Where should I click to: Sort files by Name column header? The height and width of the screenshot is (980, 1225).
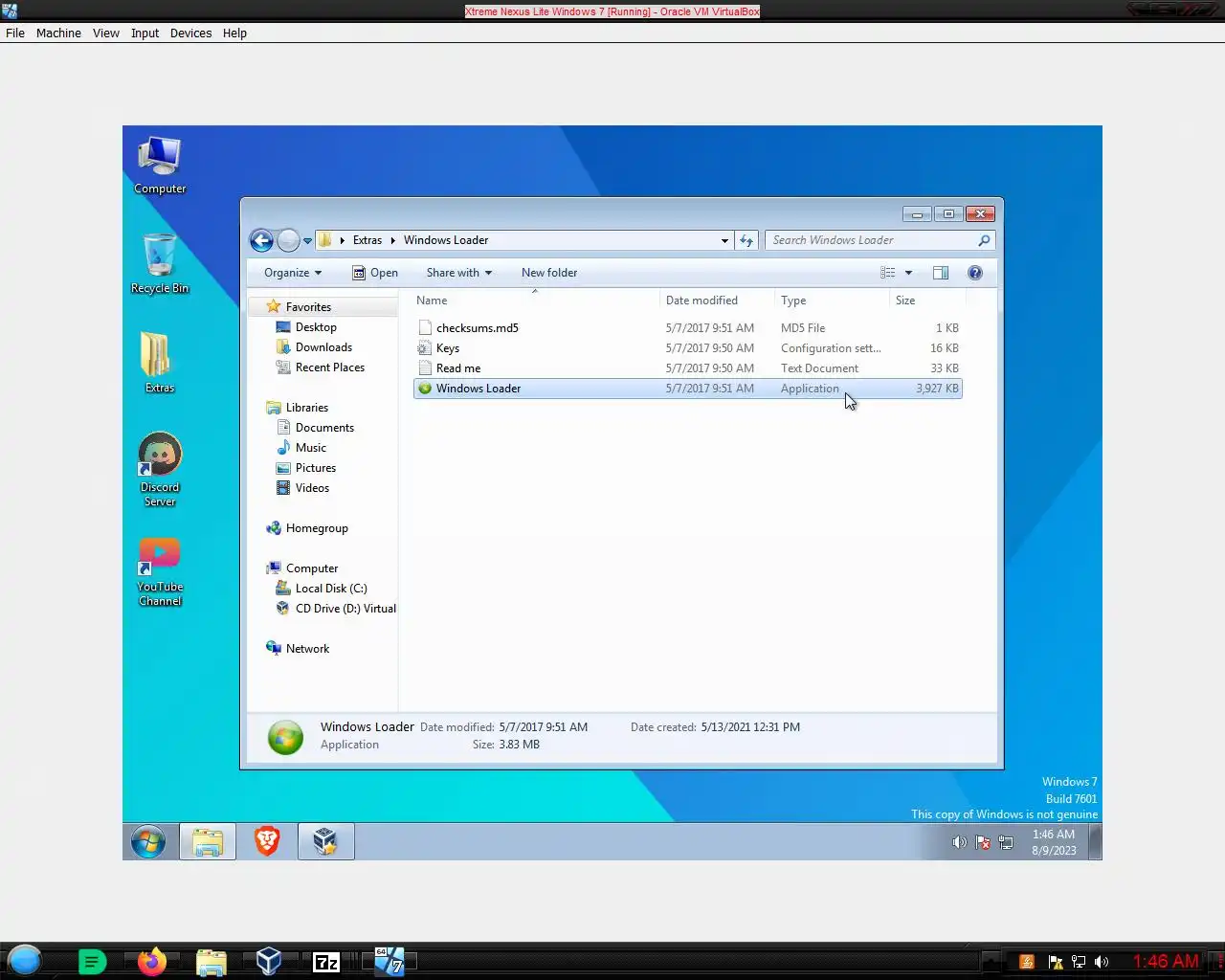pyautogui.click(x=536, y=301)
